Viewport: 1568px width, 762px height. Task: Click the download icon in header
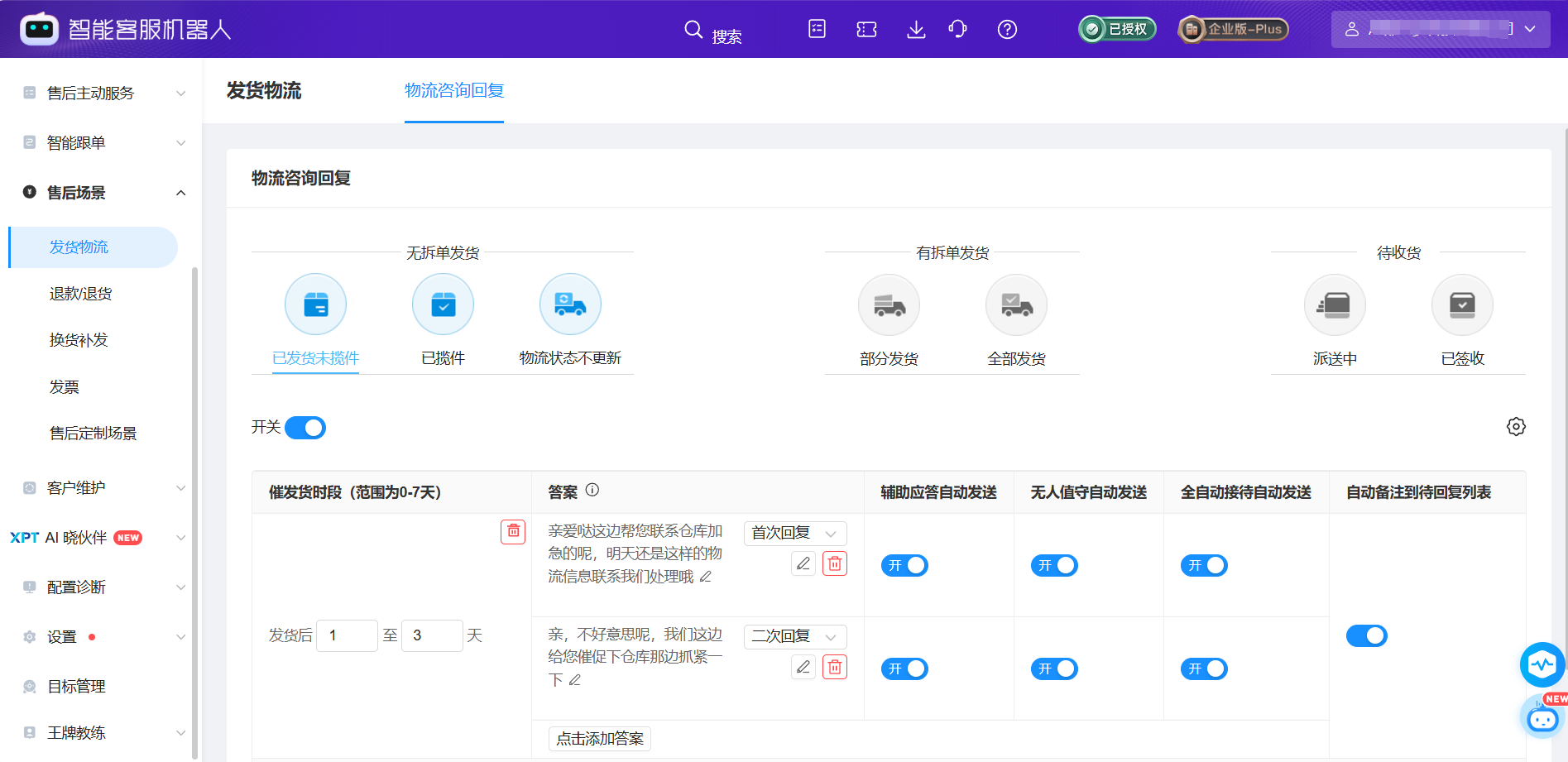pos(916,30)
